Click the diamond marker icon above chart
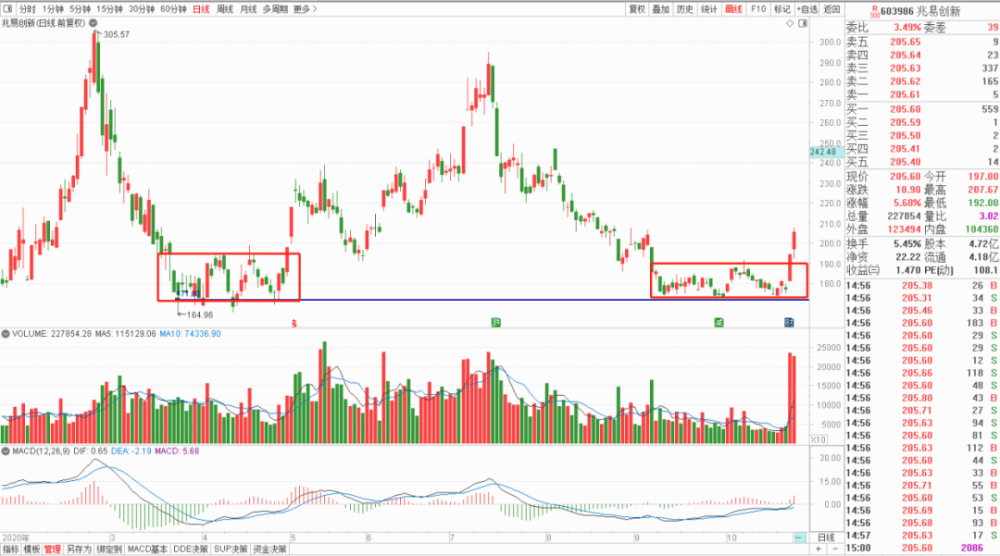1000x556 pixels. 790,23
